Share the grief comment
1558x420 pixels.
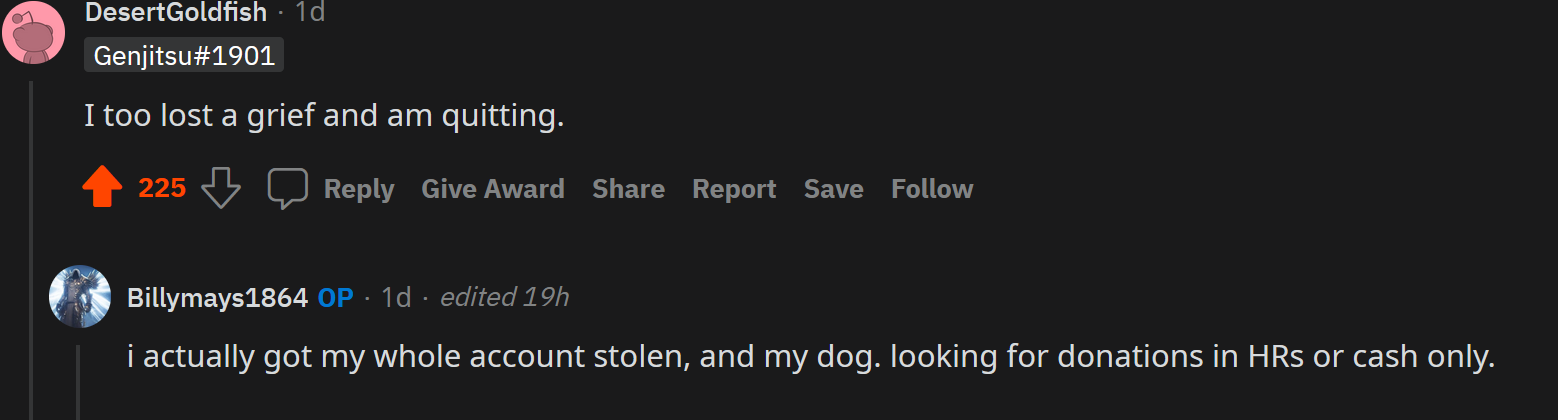[628, 189]
